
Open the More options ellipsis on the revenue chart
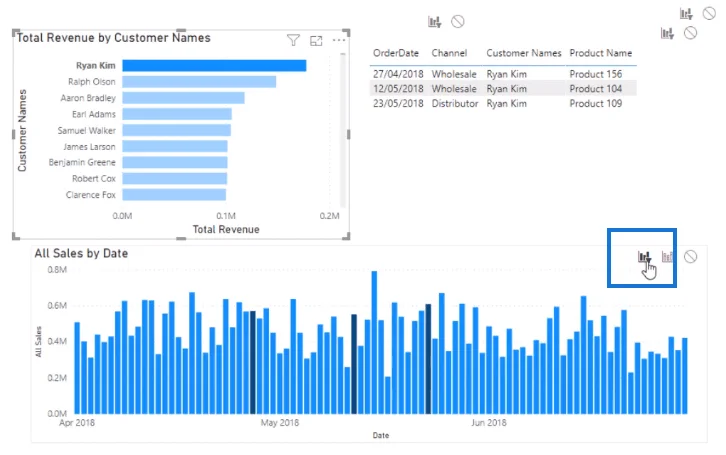click(x=339, y=40)
